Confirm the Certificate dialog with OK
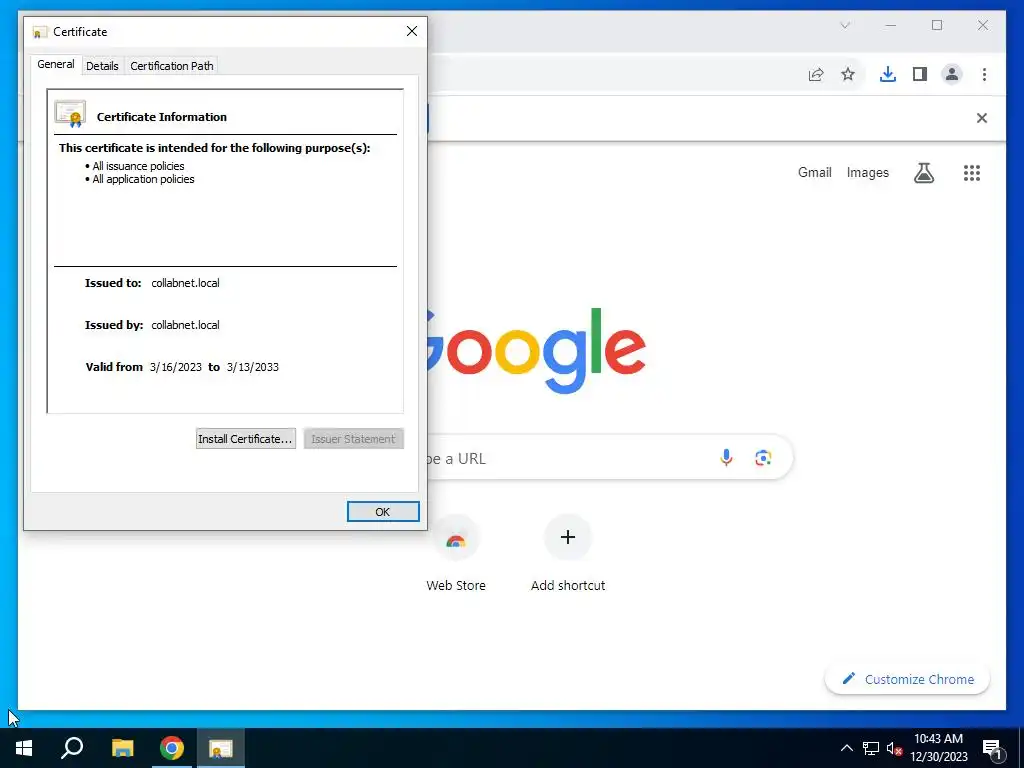Viewport: 1024px width, 768px height. pyautogui.click(x=383, y=512)
